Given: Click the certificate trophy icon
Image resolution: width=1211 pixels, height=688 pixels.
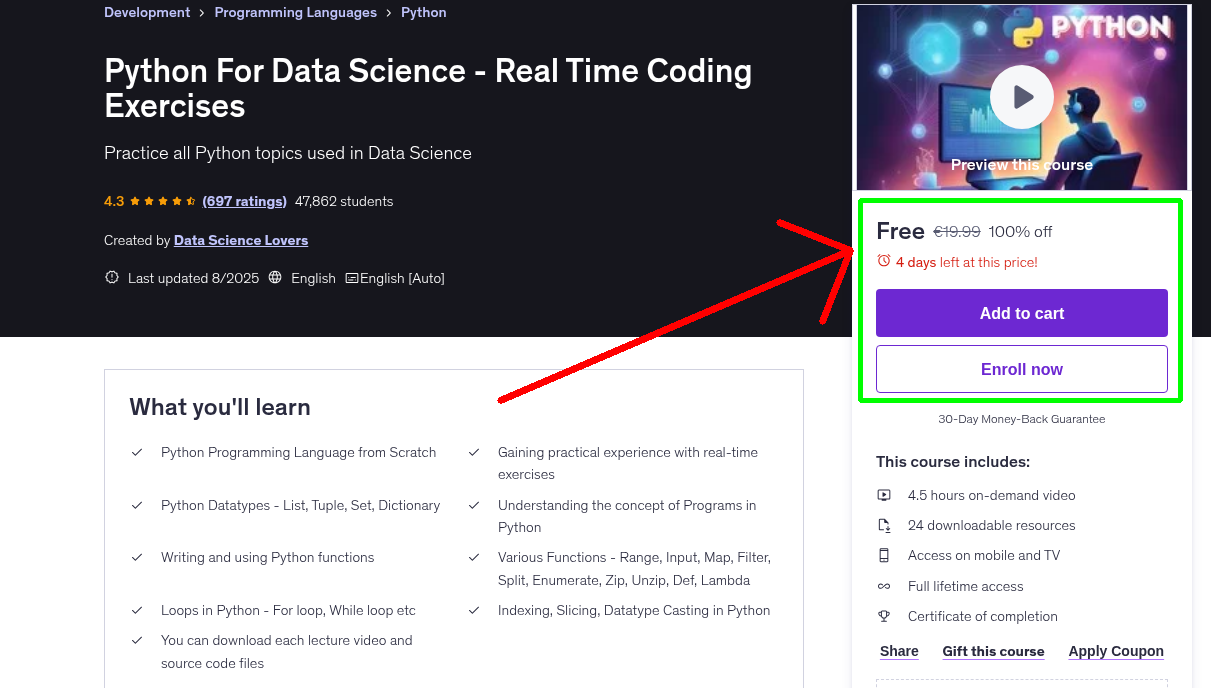Looking at the screenshot, I should click(x=884, y=616).
